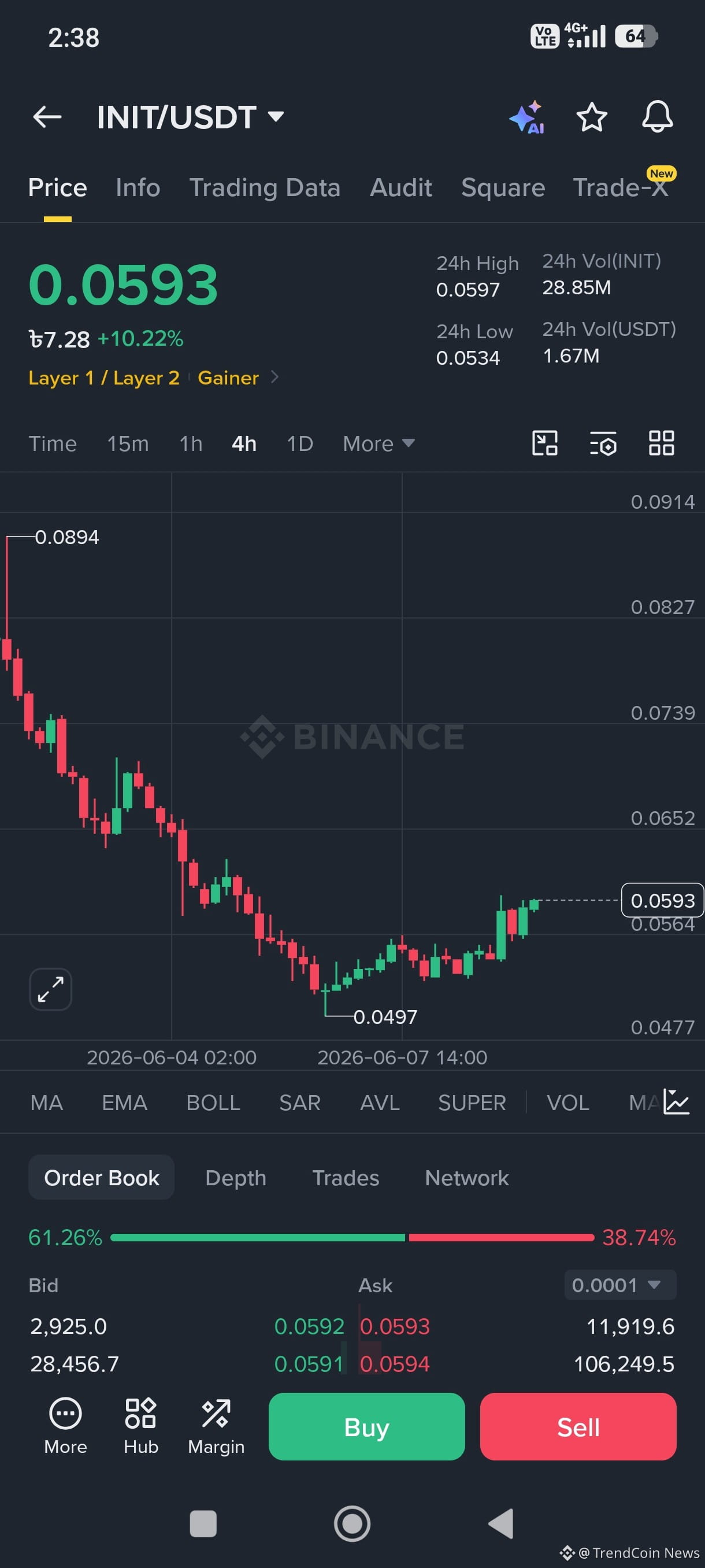Tap the chart high marker 0.0894

click(x=67, y=537)
